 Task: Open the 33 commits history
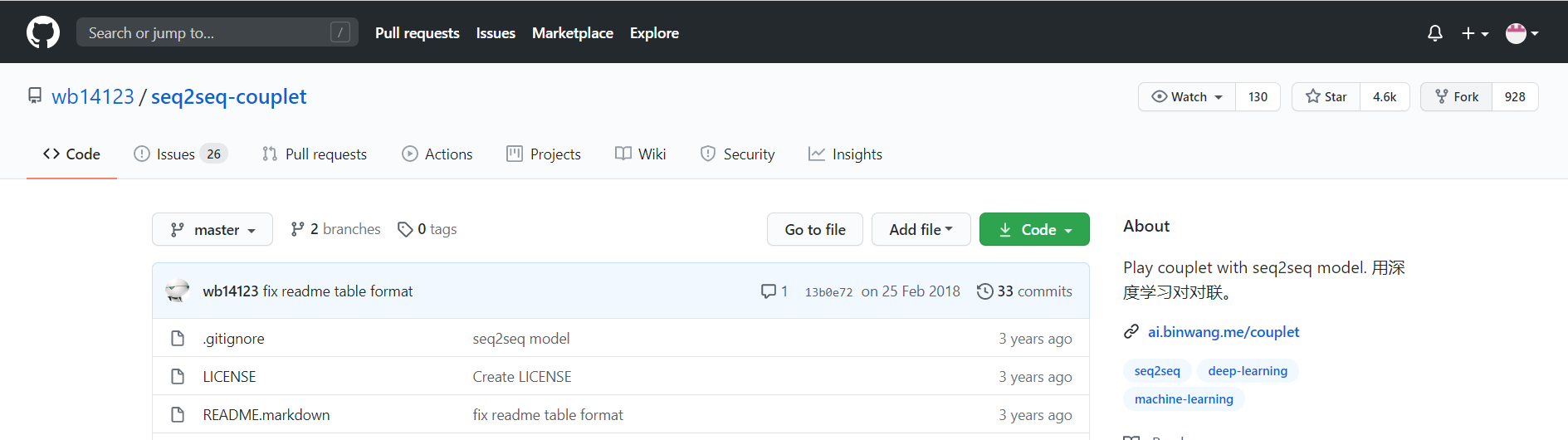[x=1024, y=291]
